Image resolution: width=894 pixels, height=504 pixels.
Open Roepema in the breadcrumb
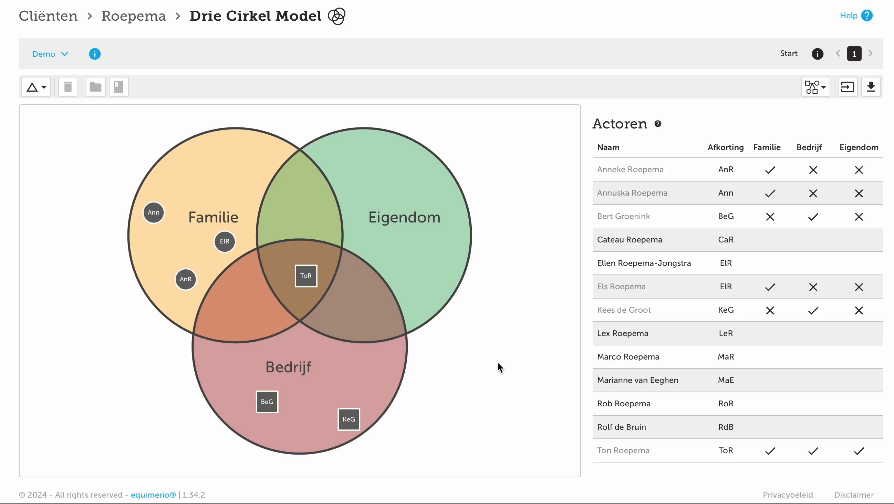(134, 16)
